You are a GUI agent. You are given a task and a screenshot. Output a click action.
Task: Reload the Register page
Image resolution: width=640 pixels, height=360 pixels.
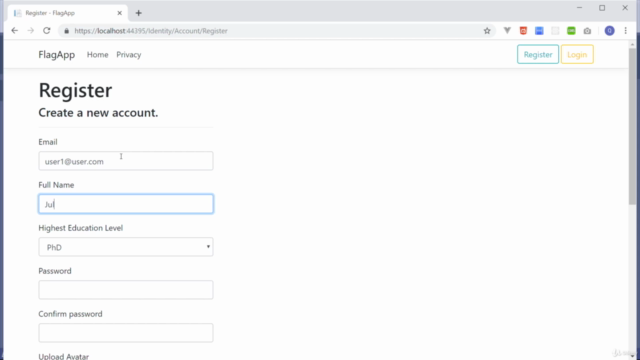pyautogui.click(x=47, y=31)
